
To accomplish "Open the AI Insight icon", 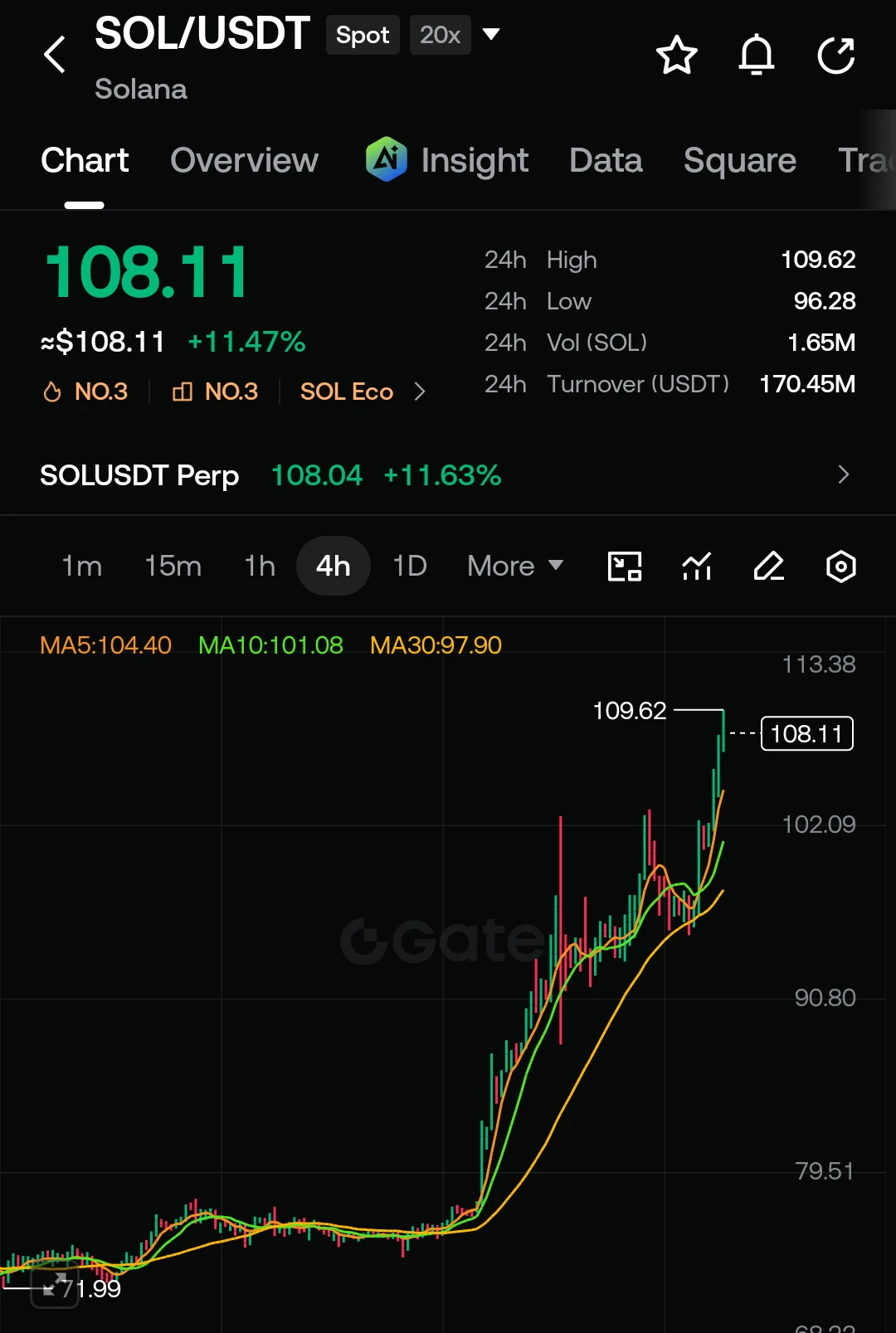I will pyautogui.click(x=387, y=159).
